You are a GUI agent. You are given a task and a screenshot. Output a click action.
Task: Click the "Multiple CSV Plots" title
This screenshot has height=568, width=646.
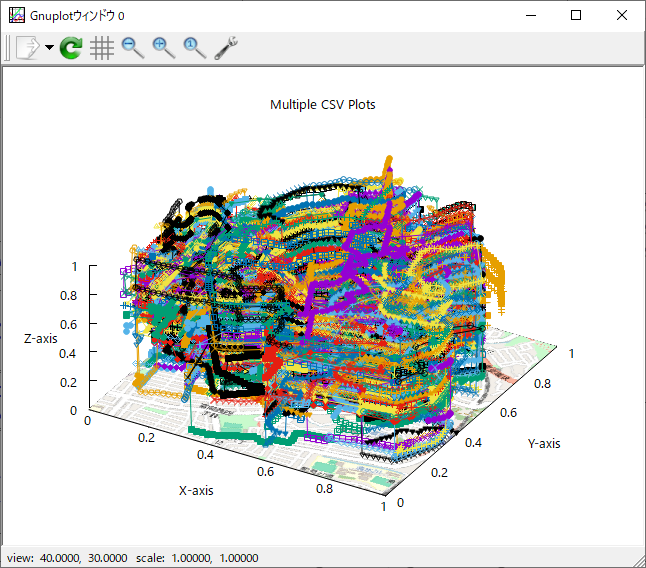click(322, 104)
